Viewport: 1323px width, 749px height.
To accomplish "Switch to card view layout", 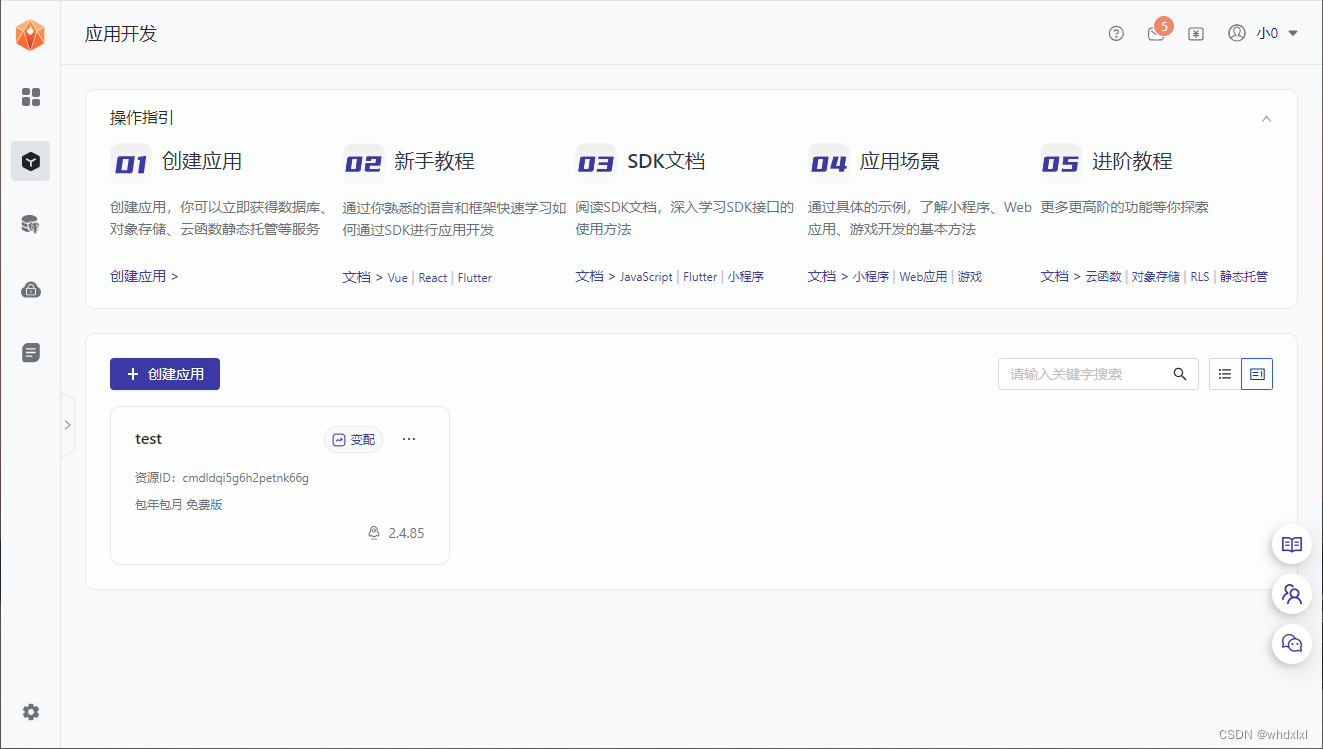I will point(1256,373).
